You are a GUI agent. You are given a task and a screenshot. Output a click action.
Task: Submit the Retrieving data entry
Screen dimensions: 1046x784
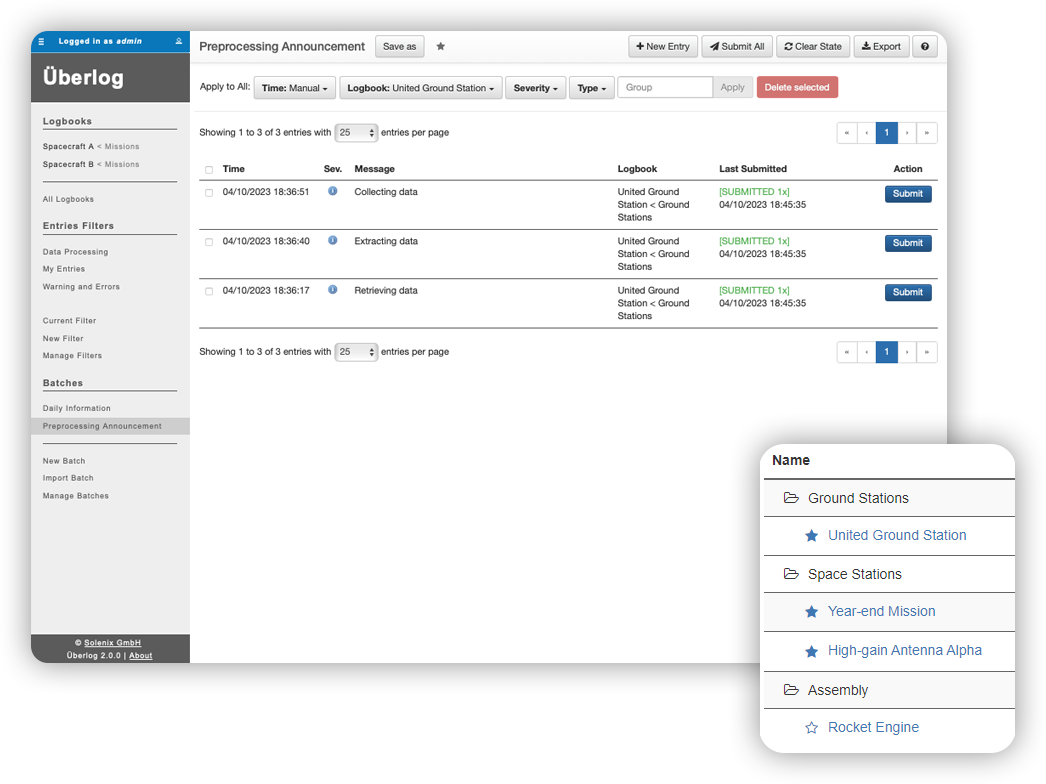pos(908,293)
